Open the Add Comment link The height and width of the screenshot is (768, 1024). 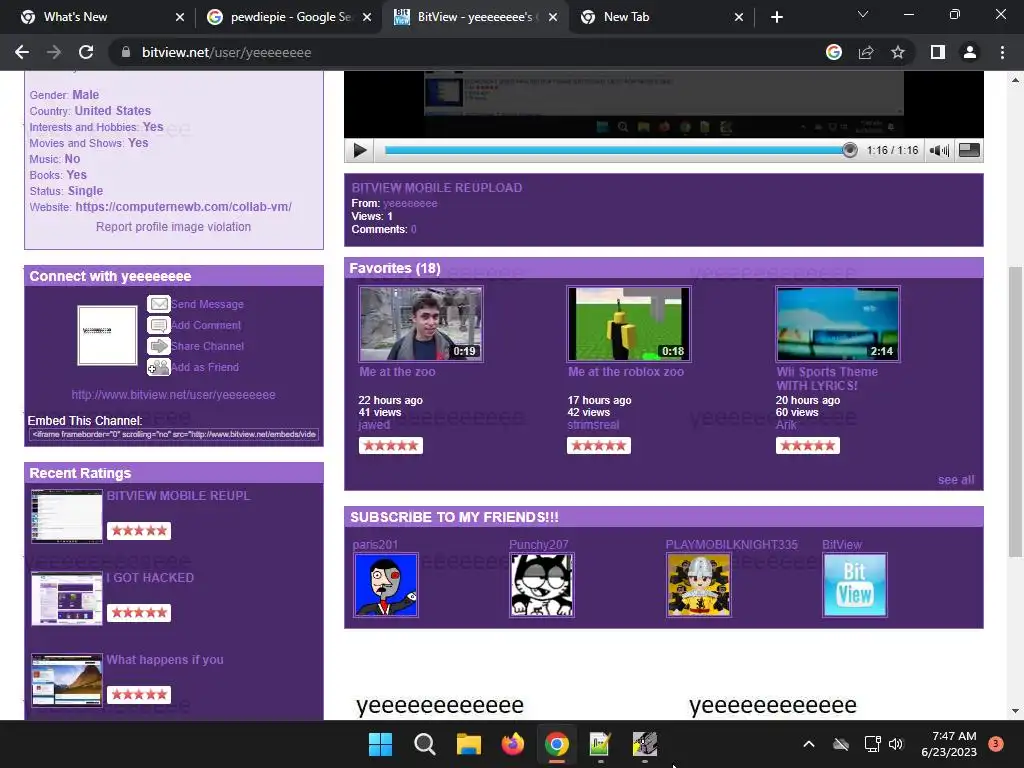click(206, 325)
